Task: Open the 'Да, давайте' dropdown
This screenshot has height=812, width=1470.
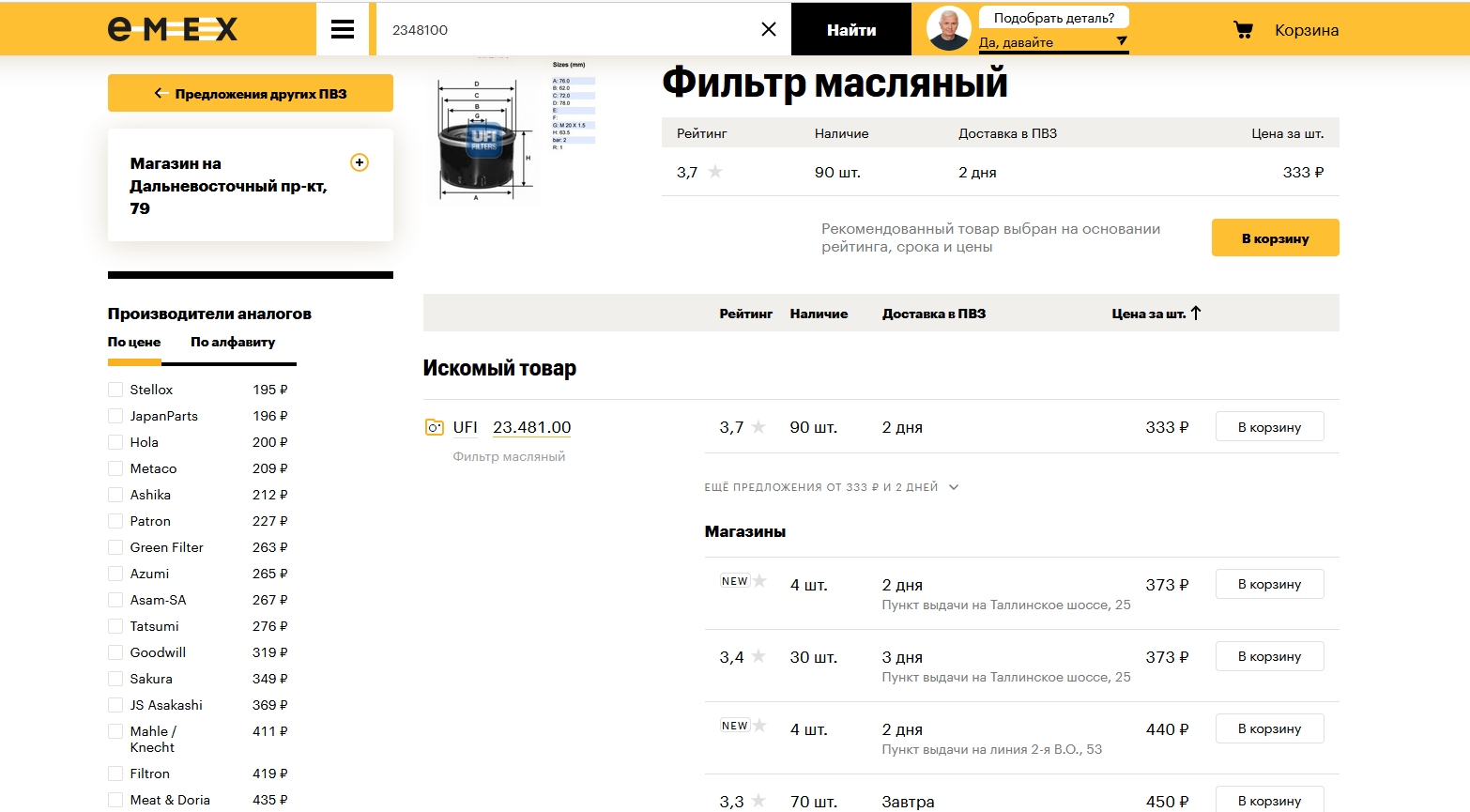Action: pos(1053,42)
